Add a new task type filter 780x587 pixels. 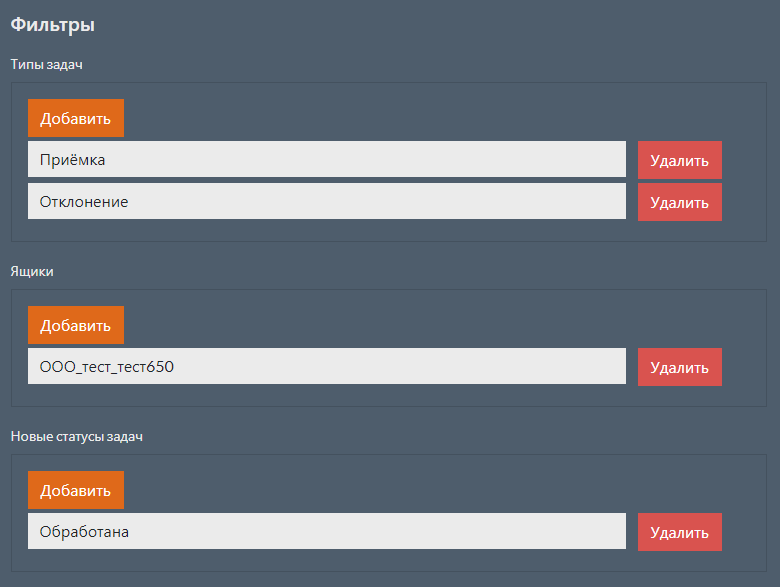pyautogui.click(x=76, y=118)
